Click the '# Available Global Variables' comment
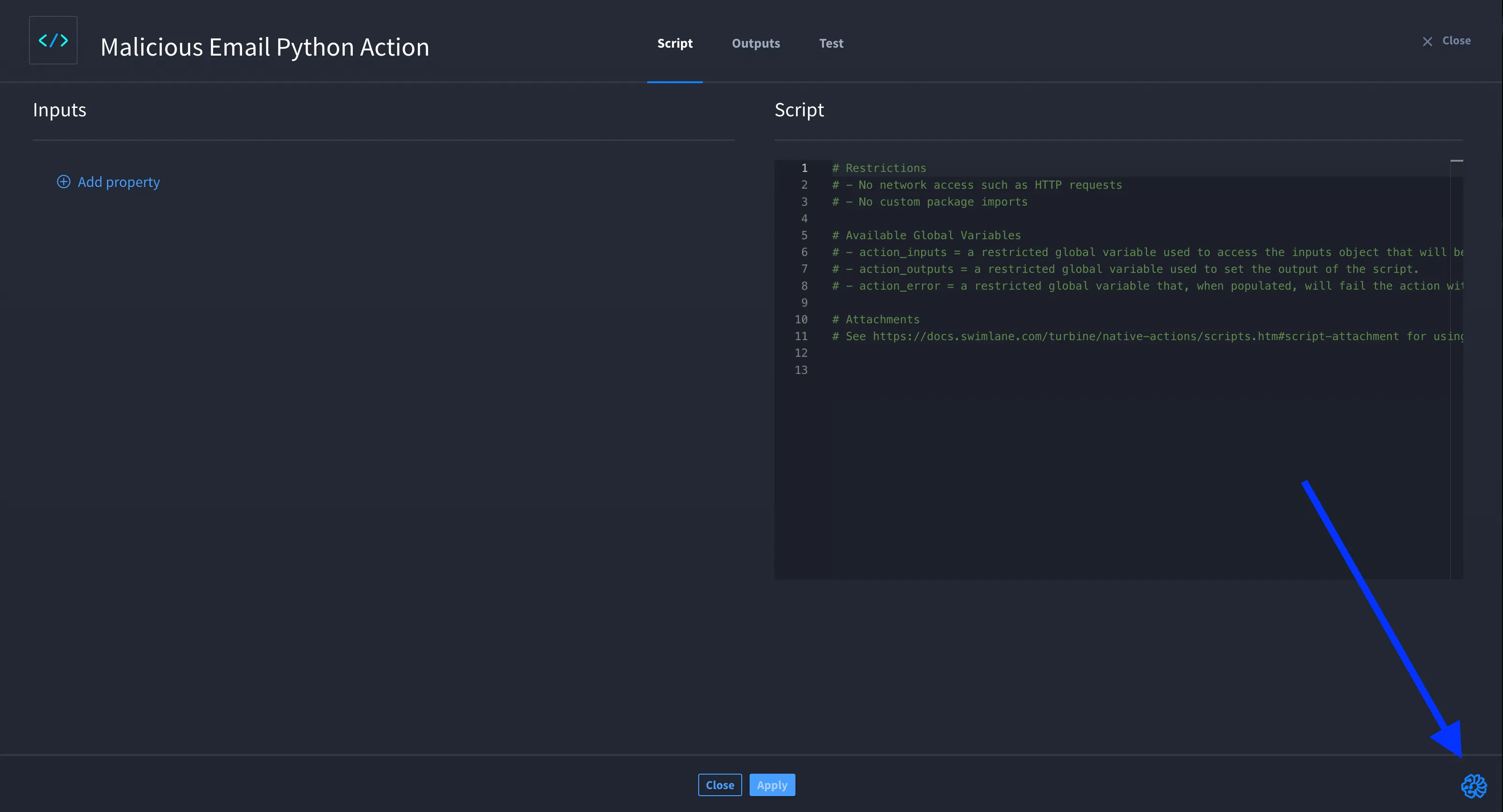 point(926,235)
